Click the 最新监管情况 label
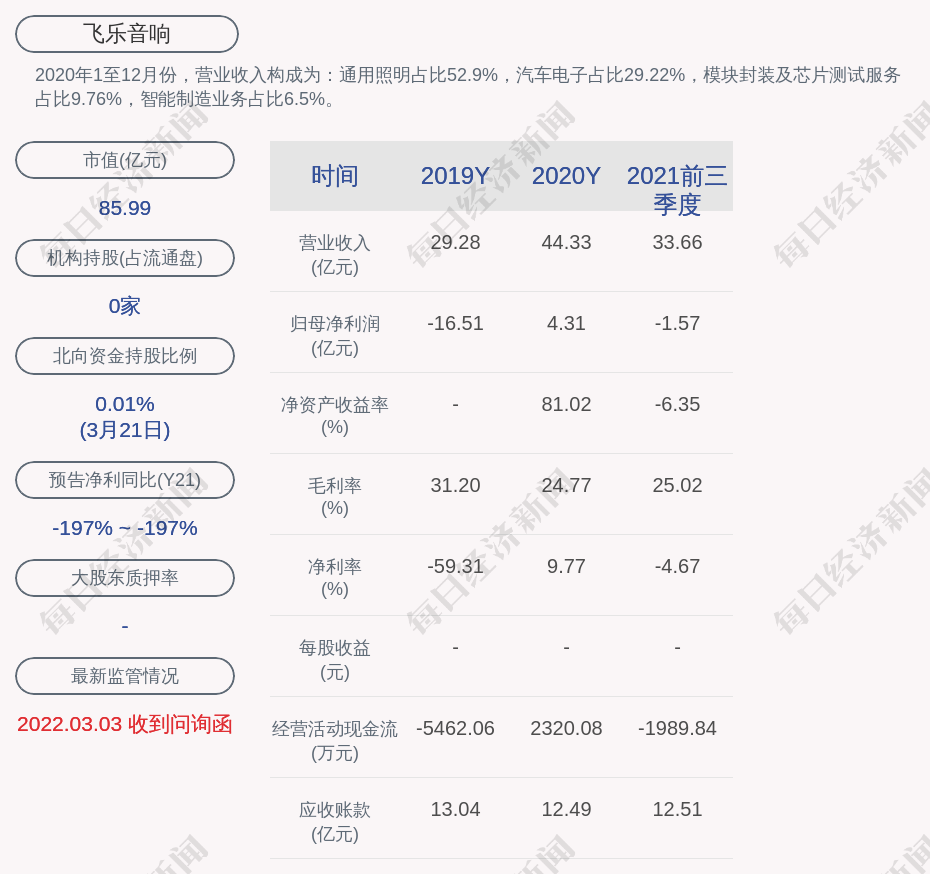The image size is (930, 874). (125, 676)
